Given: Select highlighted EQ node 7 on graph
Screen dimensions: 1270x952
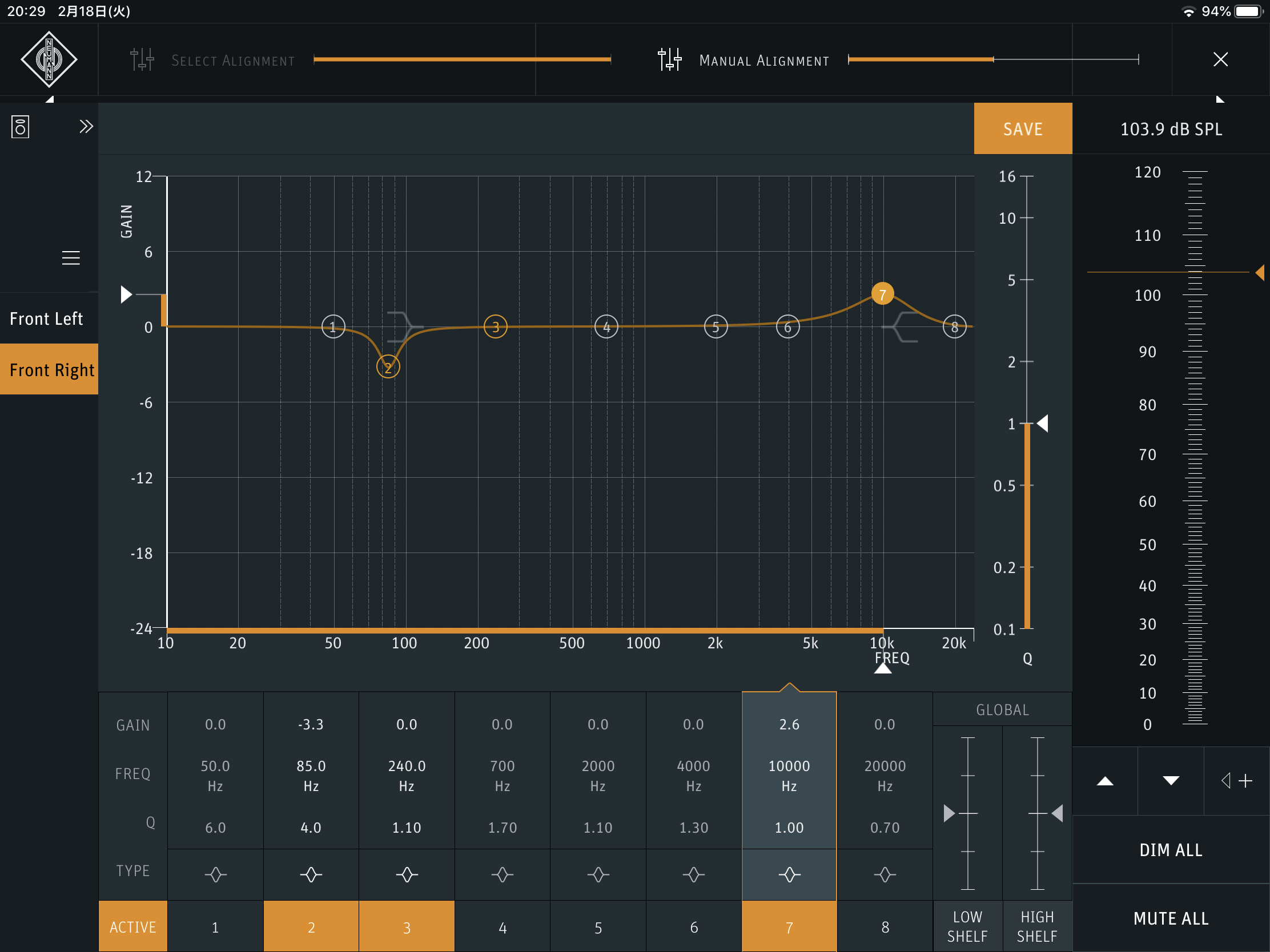Looking at the screenshot, I should pyautogui.click(x=882, y=295).
